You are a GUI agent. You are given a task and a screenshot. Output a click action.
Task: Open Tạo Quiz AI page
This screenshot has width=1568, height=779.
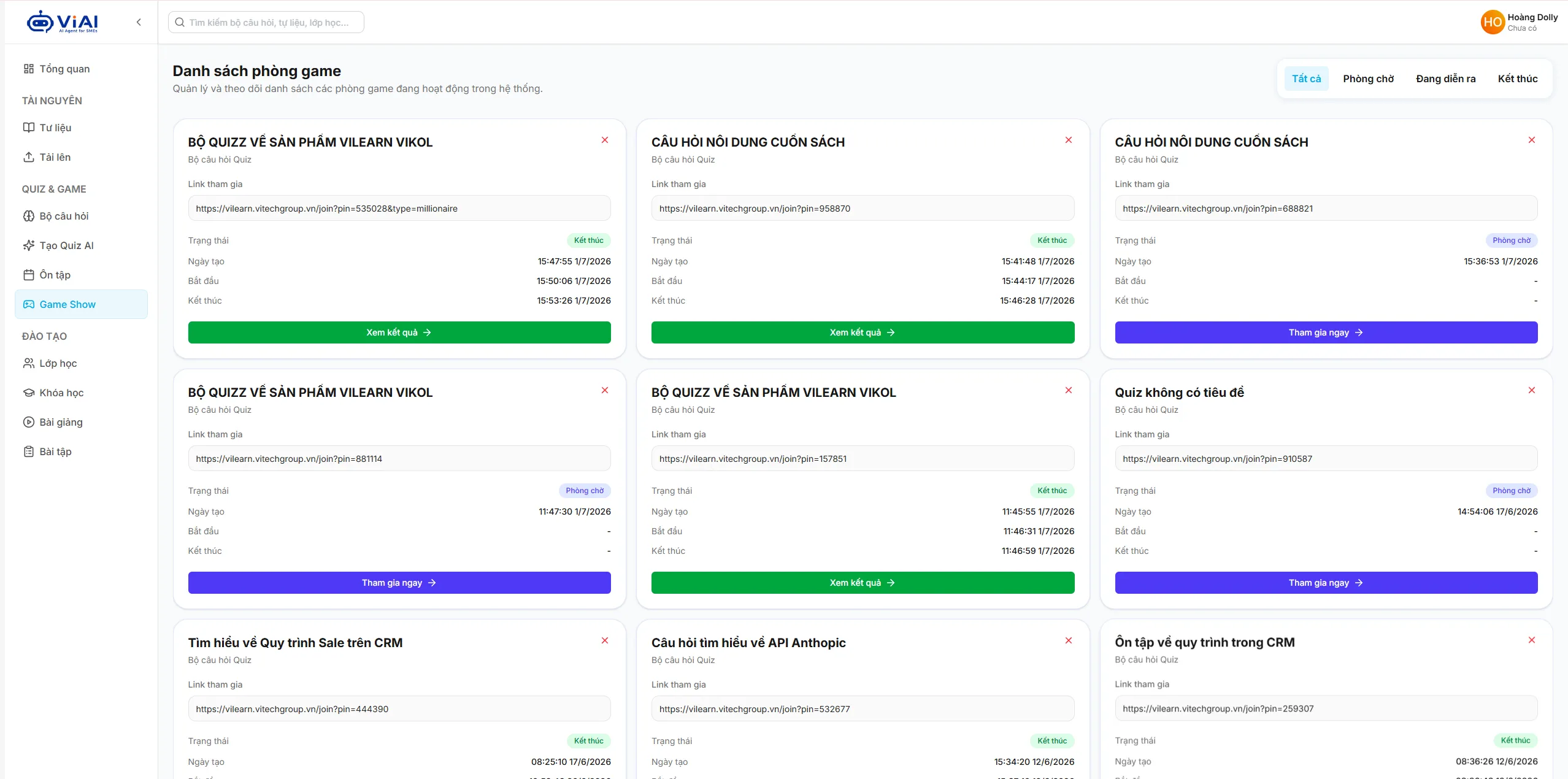point(81,245)
